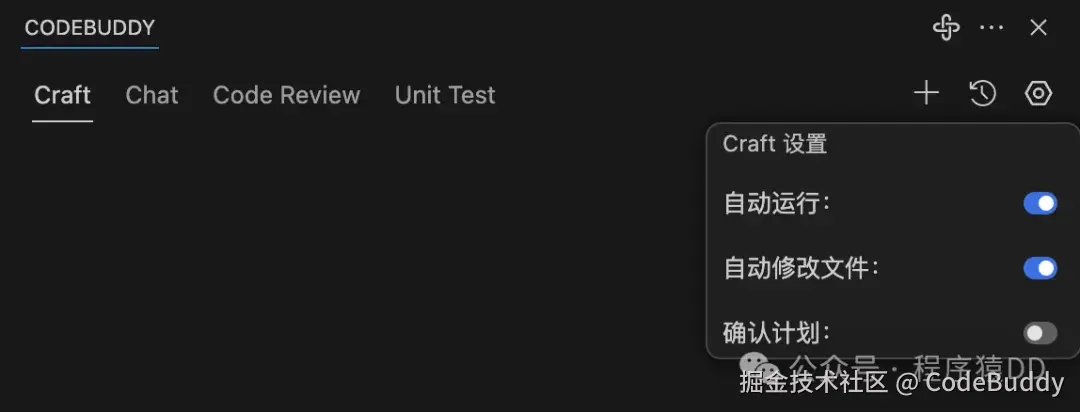Go to the Unit Test tab

445,95
